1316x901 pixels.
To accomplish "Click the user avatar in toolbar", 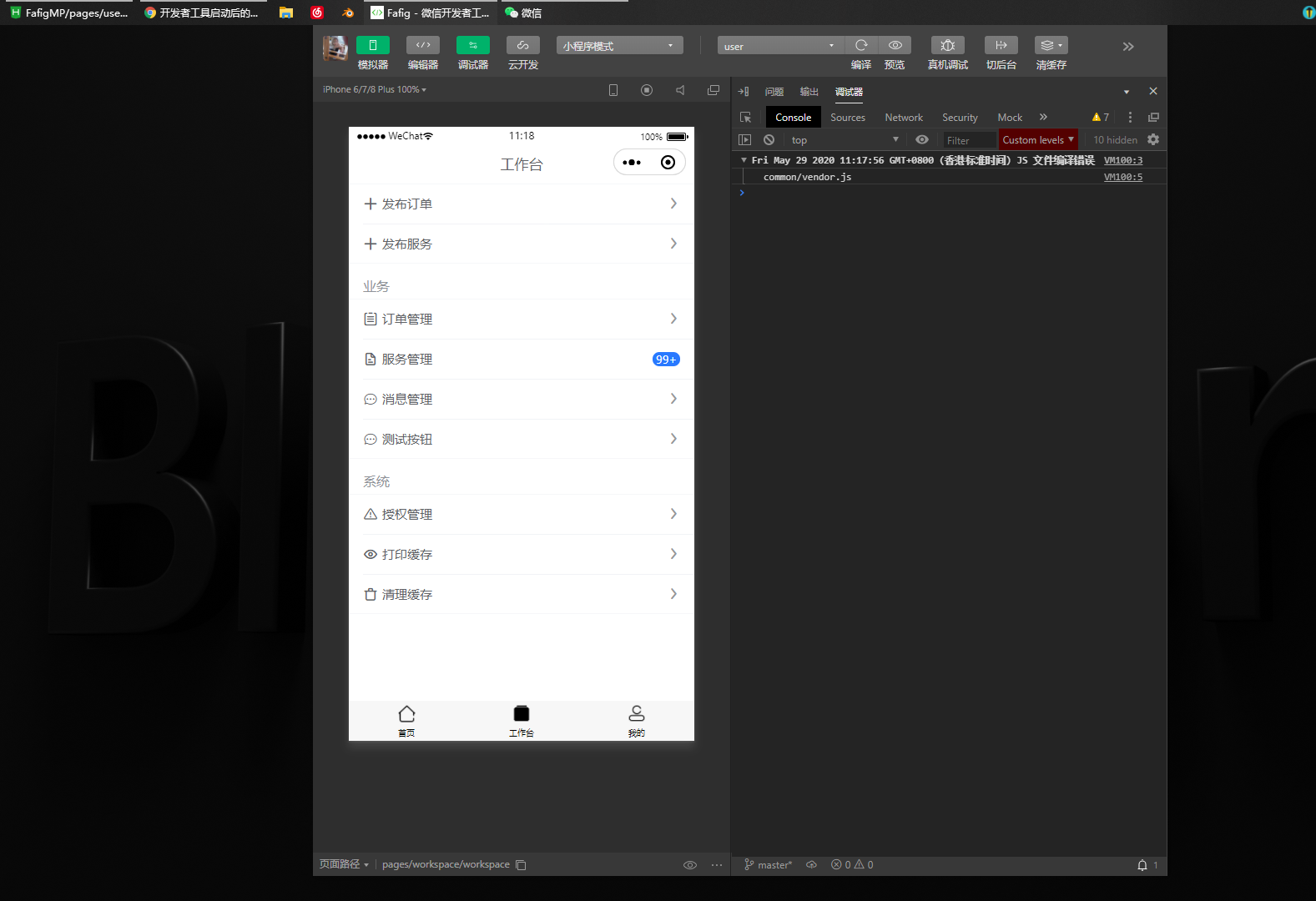I will (335, 48).
